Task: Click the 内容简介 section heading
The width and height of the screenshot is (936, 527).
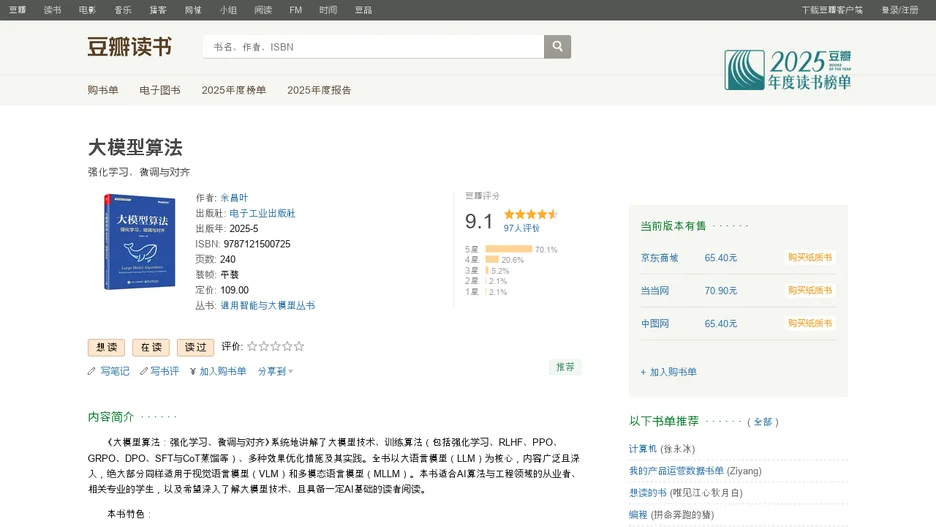Action: (x=111, y=417)
